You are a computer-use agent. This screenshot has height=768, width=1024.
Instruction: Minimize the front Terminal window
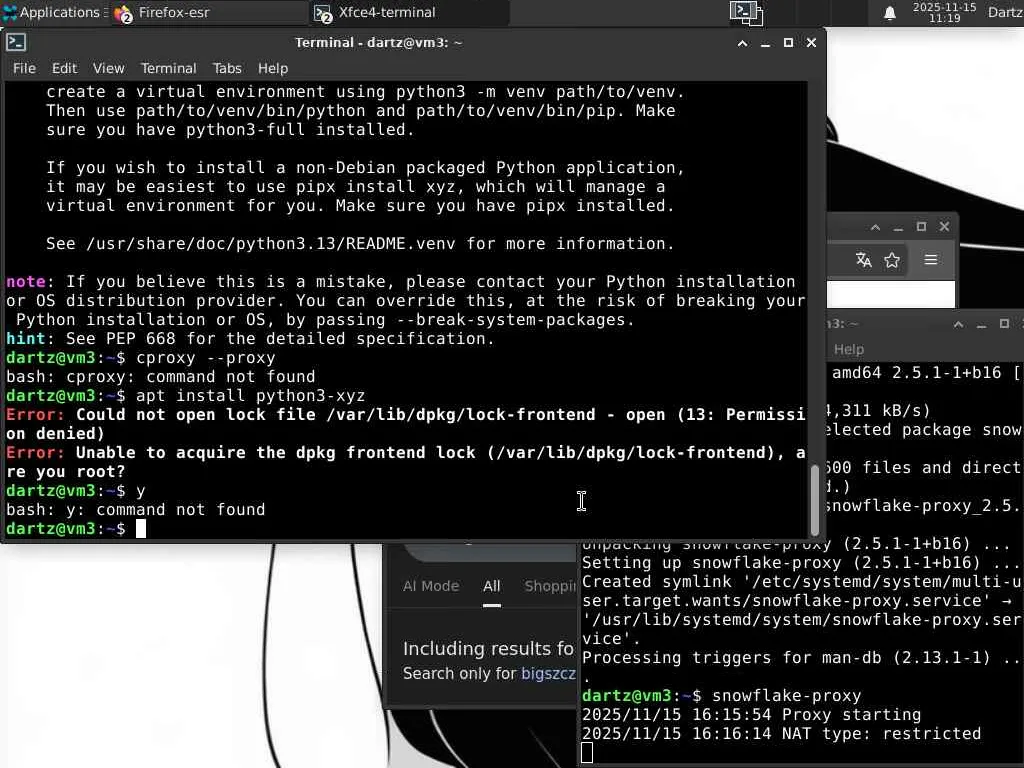click(765, 43)
